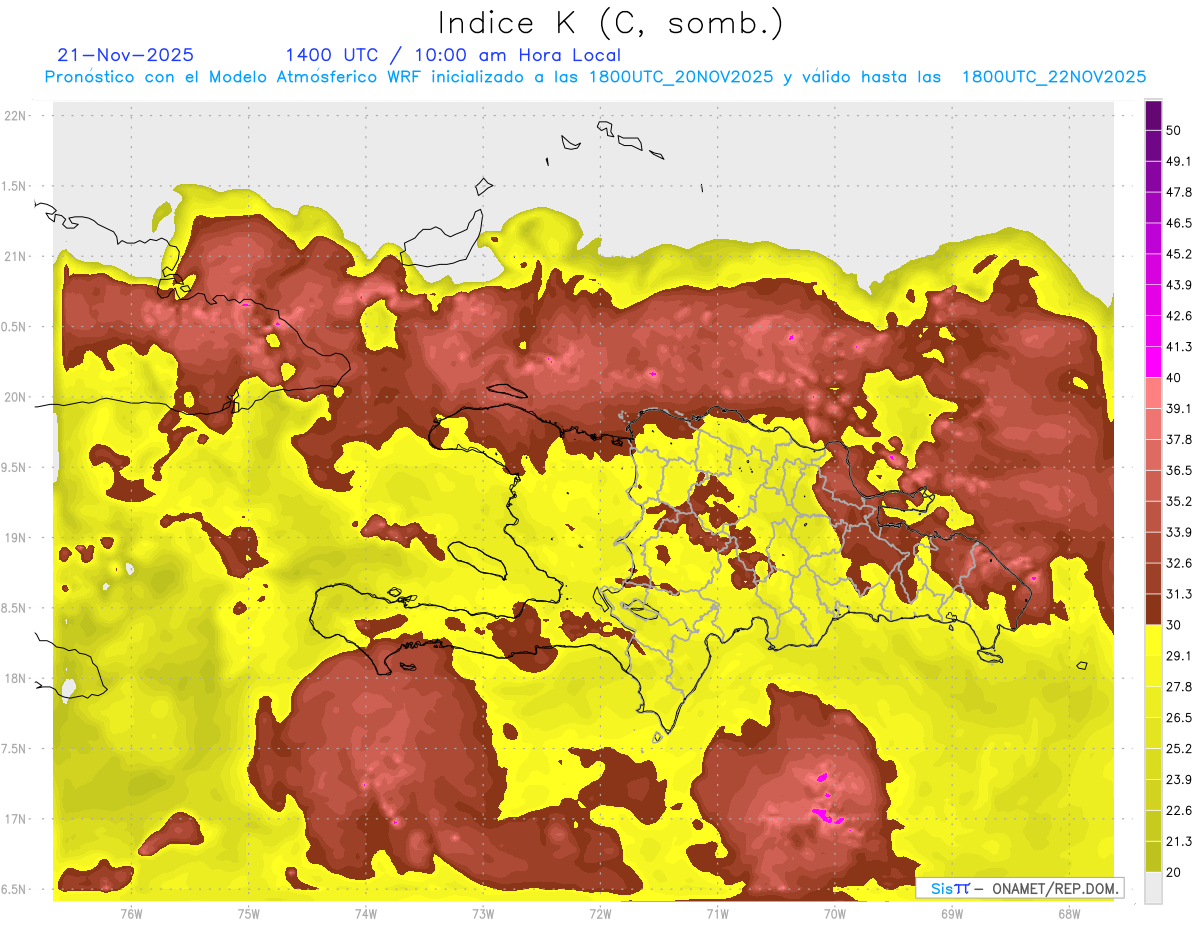Click the legend value '41.3'
The height and width of the screenshot is (927, 1200).
coord(1179,347)
